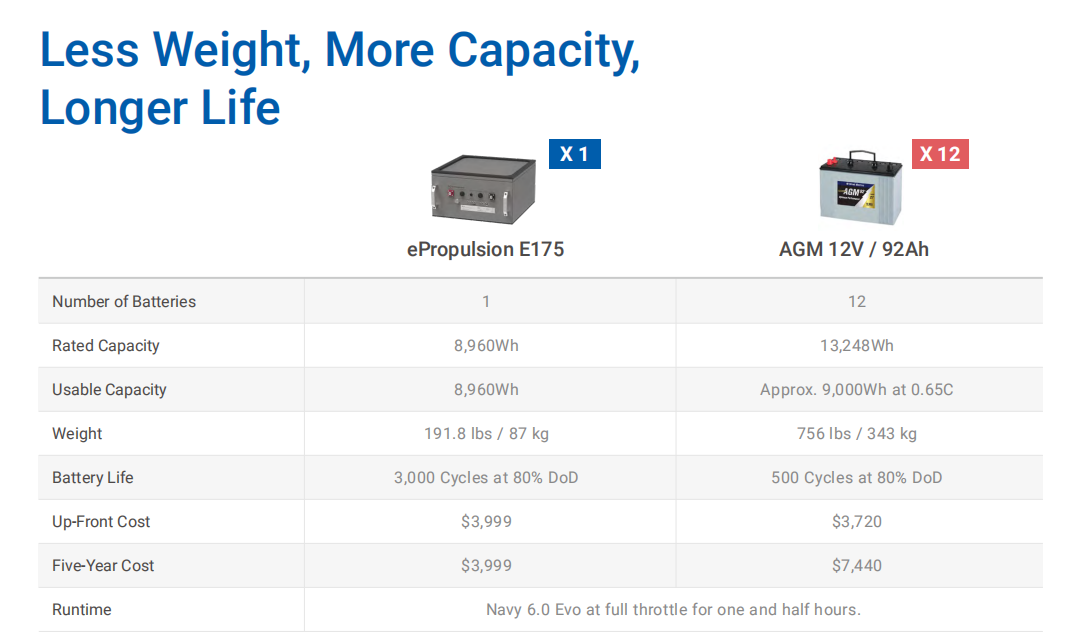Viewport: 1077px width, 642px height.
Task: Select the Five-Year Cost row label
Action: click(103, 565)
